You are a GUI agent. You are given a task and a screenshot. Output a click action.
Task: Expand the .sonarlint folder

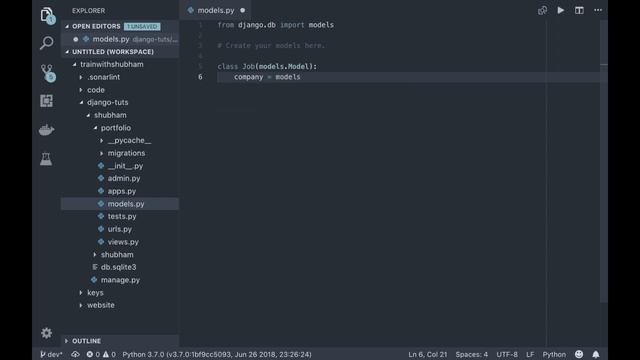81,77
